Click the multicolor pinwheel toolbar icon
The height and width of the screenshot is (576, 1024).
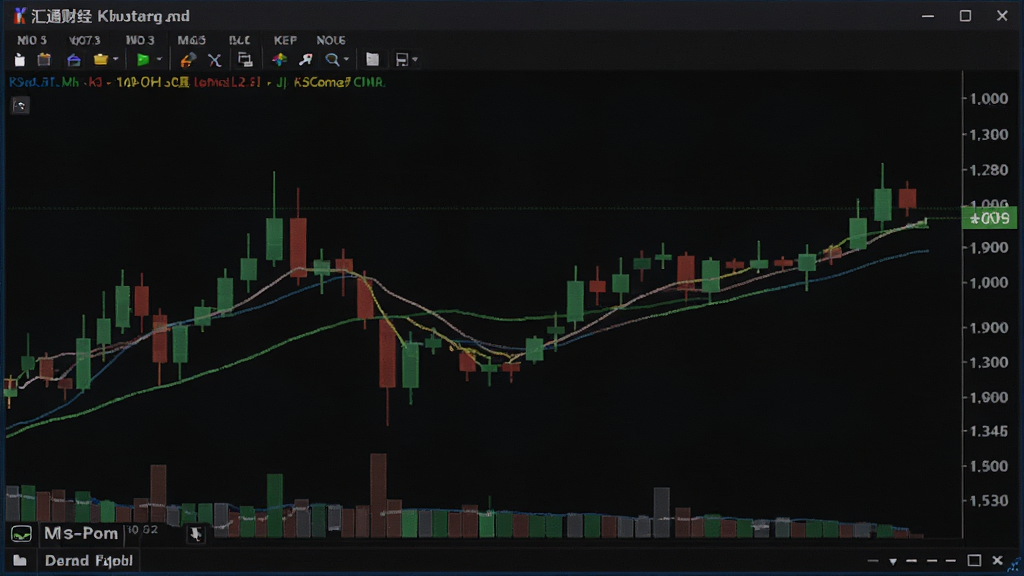(280, 59)
